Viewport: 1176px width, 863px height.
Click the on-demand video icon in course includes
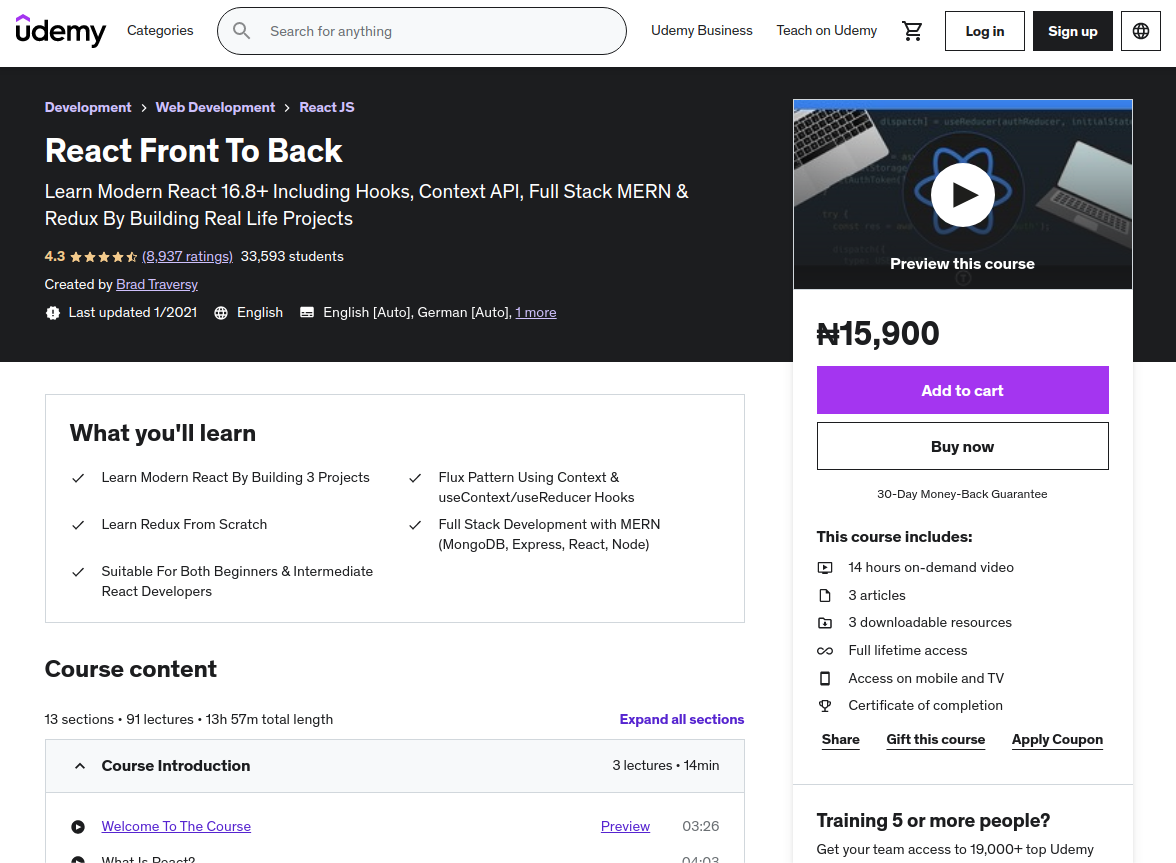(825, 568)
